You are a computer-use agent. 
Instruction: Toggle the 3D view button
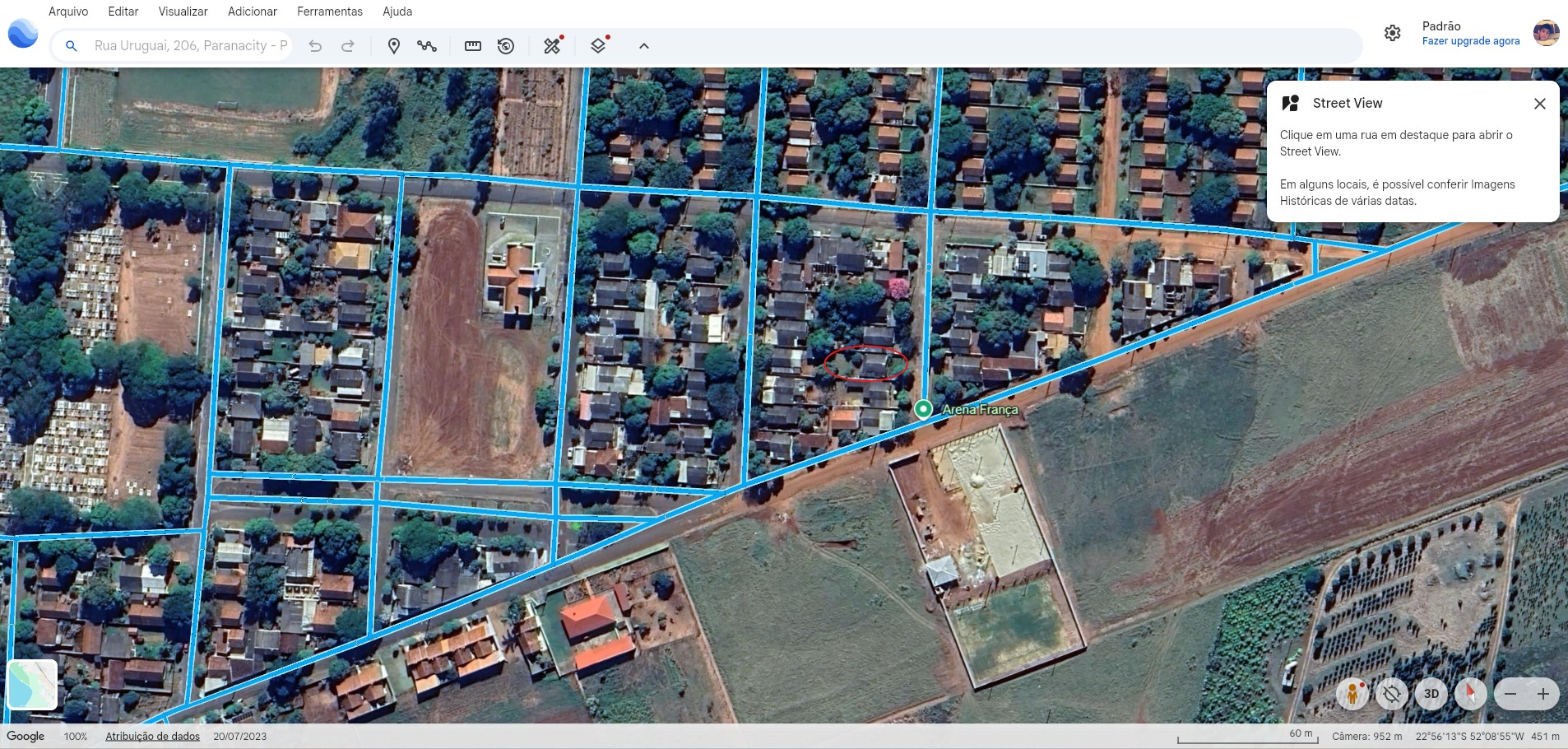(1431, 694)
